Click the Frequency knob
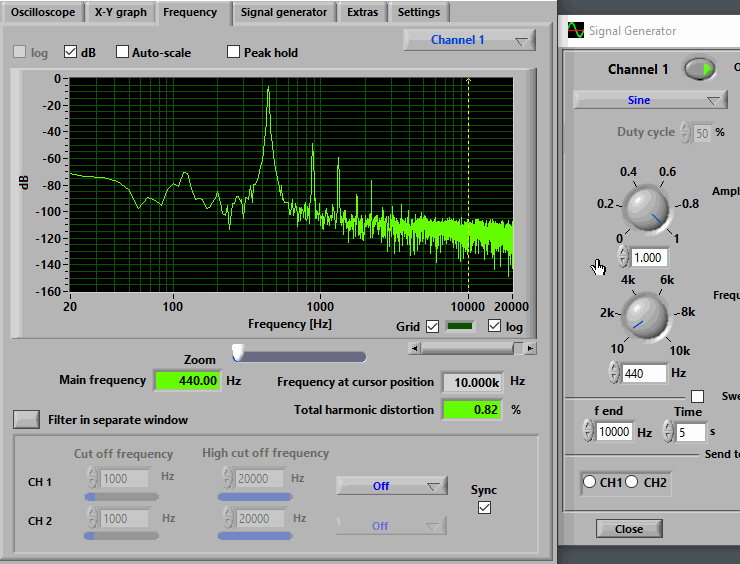This screenshot has height=564, width=740. pyautogui.click(x=645, y=315)
